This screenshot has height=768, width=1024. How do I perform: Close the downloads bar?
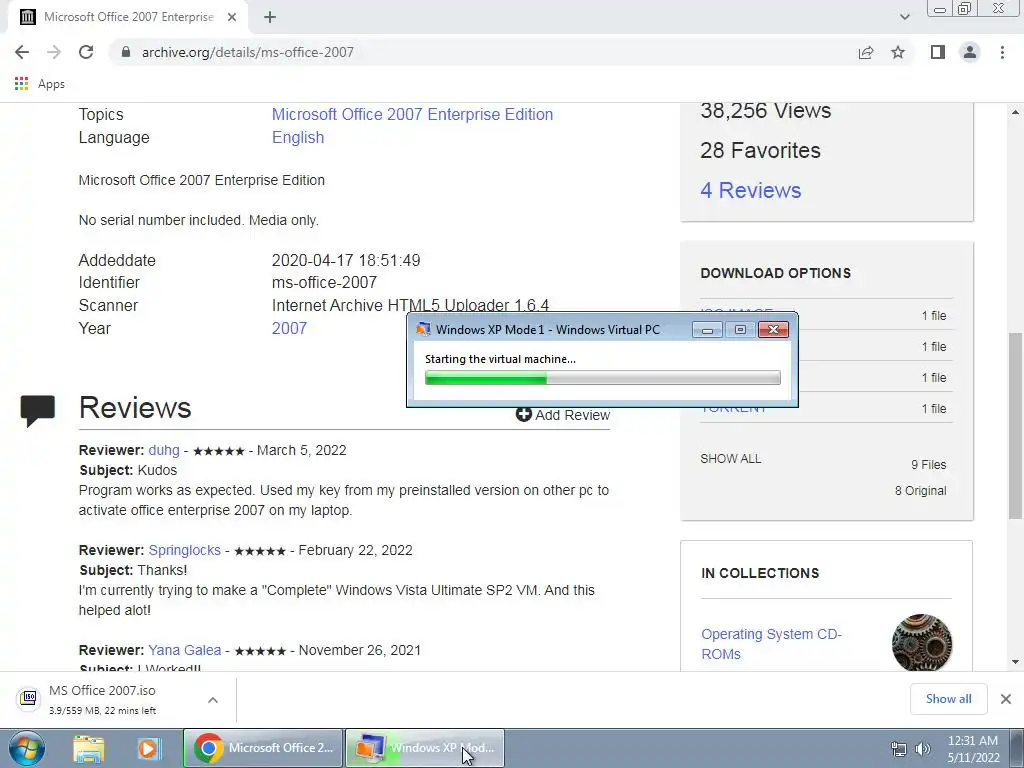click(x=1006, y=699)
